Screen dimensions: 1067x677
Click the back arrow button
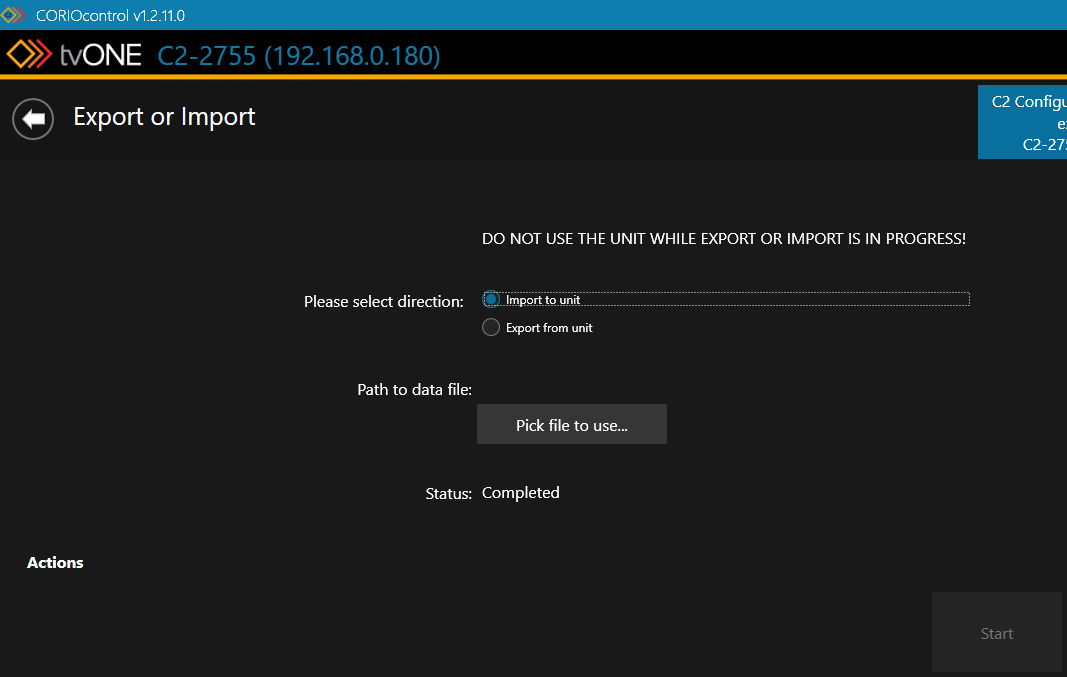(33, 119)
